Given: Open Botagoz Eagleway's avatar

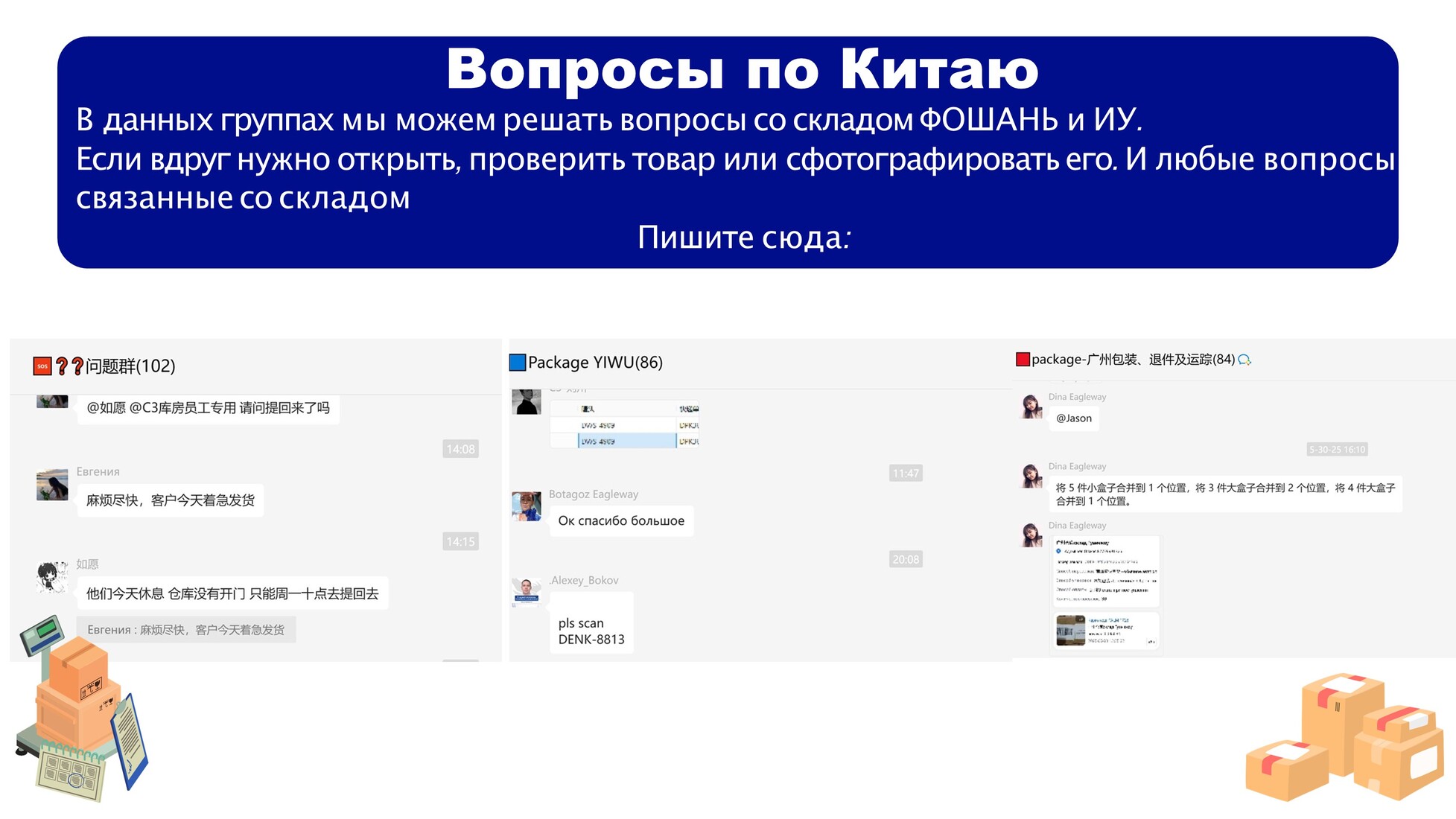Looking at the screenshot, I should point(527,506).
